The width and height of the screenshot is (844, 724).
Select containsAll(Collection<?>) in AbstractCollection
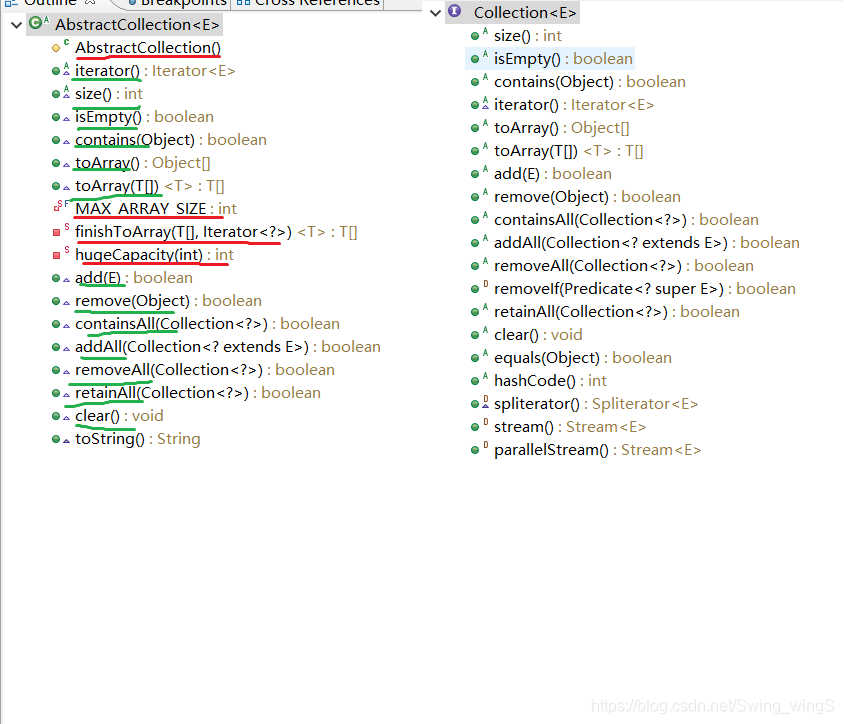tap(207, 324)
